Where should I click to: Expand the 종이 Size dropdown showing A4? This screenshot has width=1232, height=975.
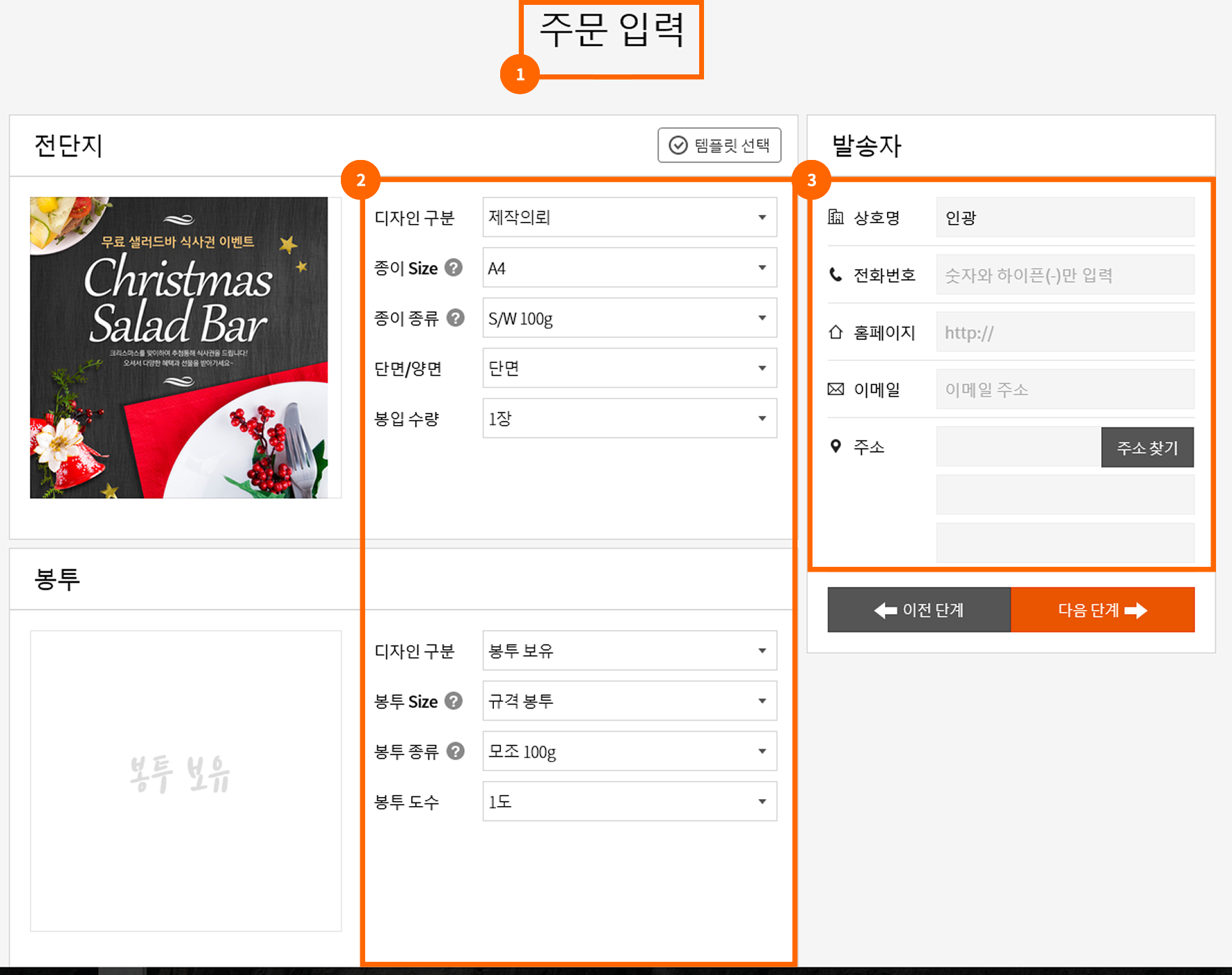(x=629, y=267)
